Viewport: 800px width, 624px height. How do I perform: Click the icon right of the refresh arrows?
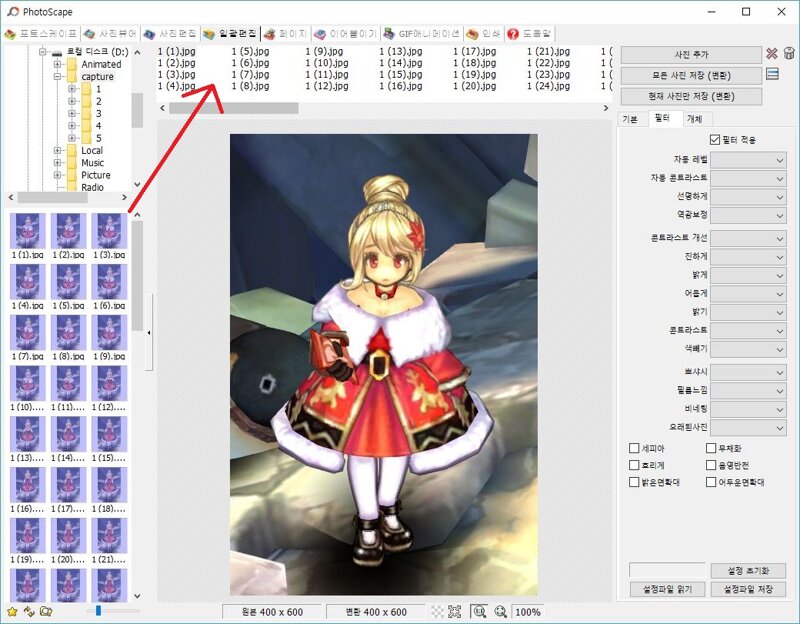coord(46,611)
